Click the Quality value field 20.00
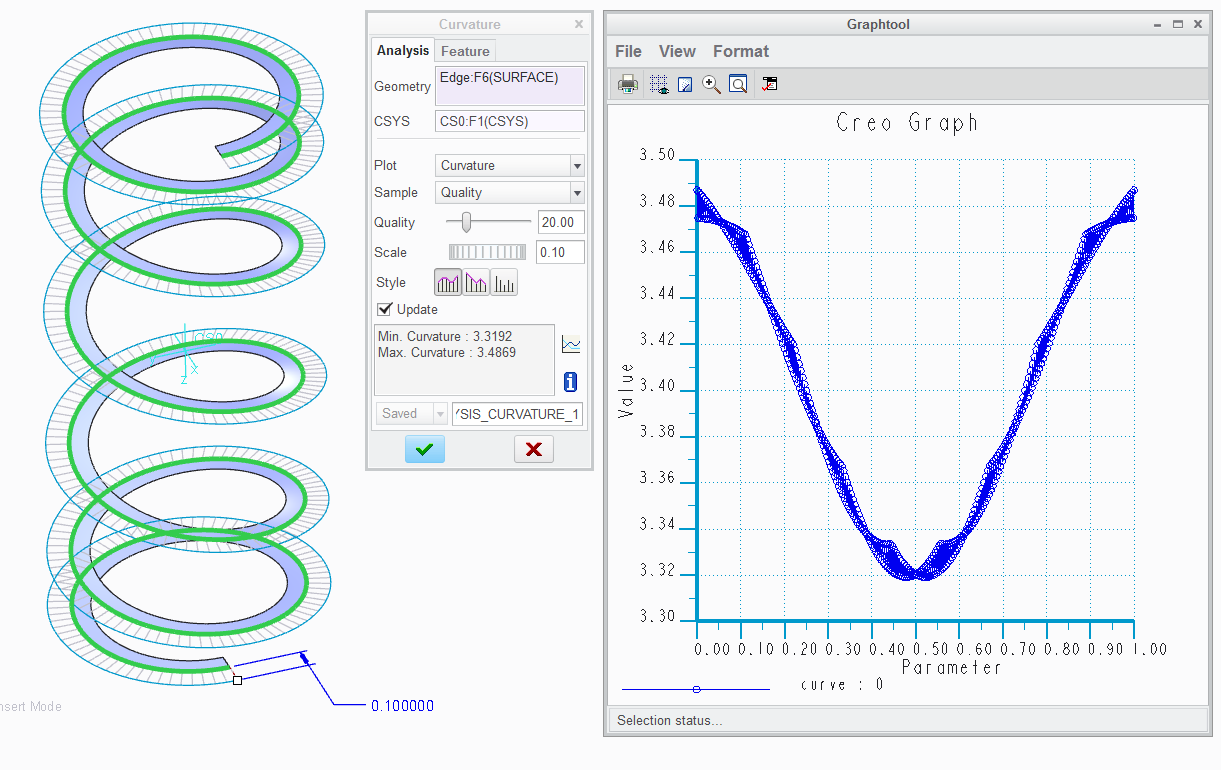The width and height of the screenshot is (1221, 770). (x=561, y=223)
